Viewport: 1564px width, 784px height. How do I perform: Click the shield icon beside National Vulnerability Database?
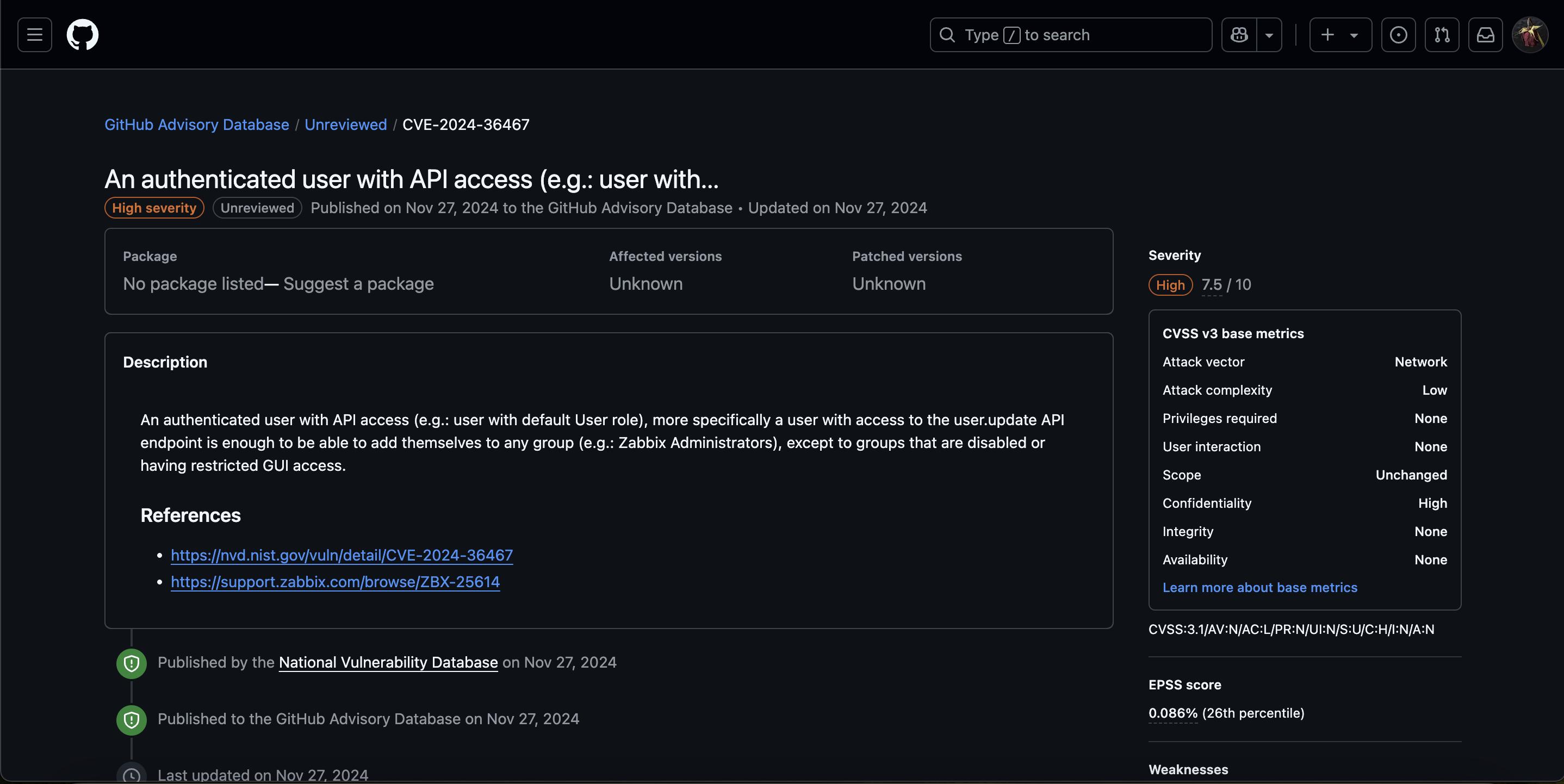click(x=132, y=663)
